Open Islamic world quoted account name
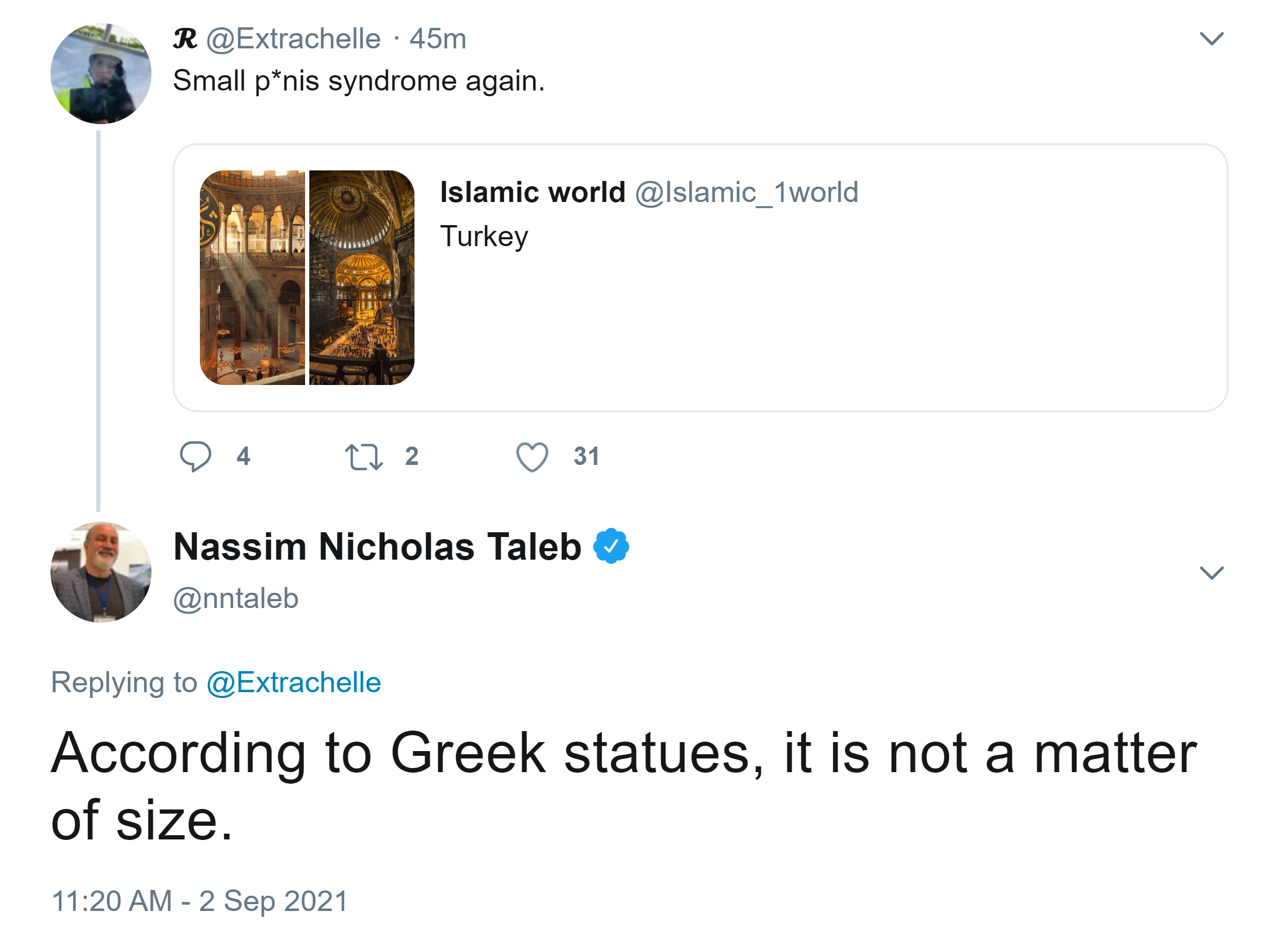Image resolution: width=1274 pixels, height=952 pixels. coord(532,193)
